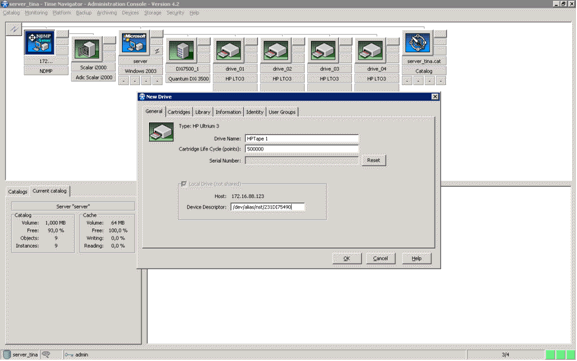Open the Monitoring menu

pos(36,13)
